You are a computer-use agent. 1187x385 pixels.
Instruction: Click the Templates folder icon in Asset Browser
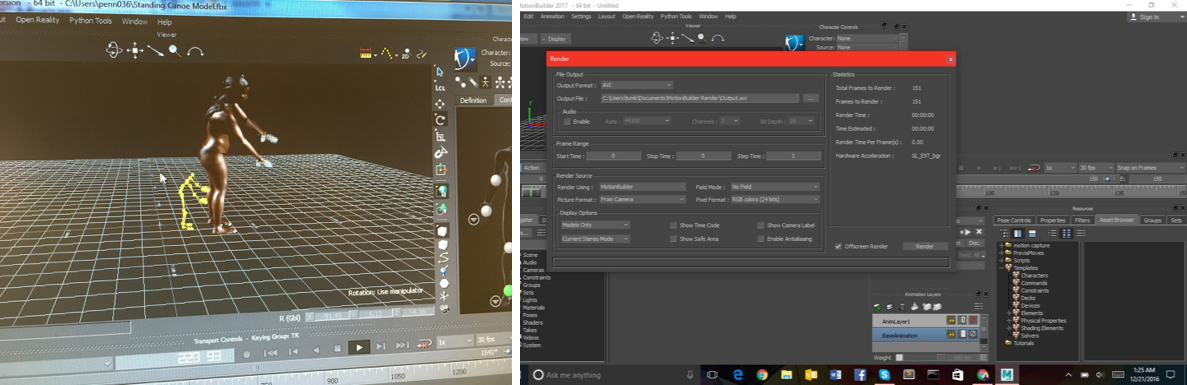1008,268
